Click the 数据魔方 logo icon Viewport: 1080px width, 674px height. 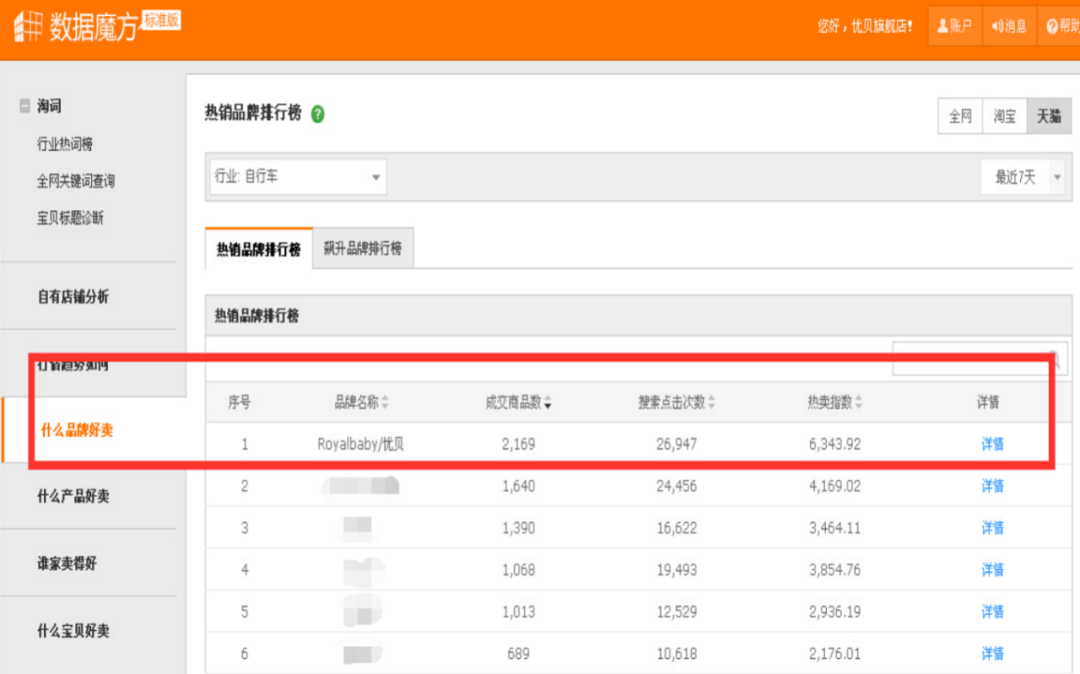point(28,26)
